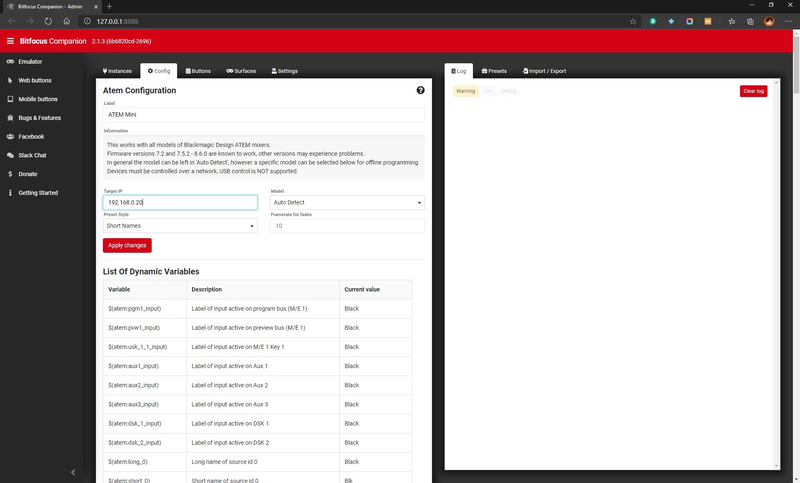Clear the log with Clear log button
The image size is (800, 483).
[754, 91]
